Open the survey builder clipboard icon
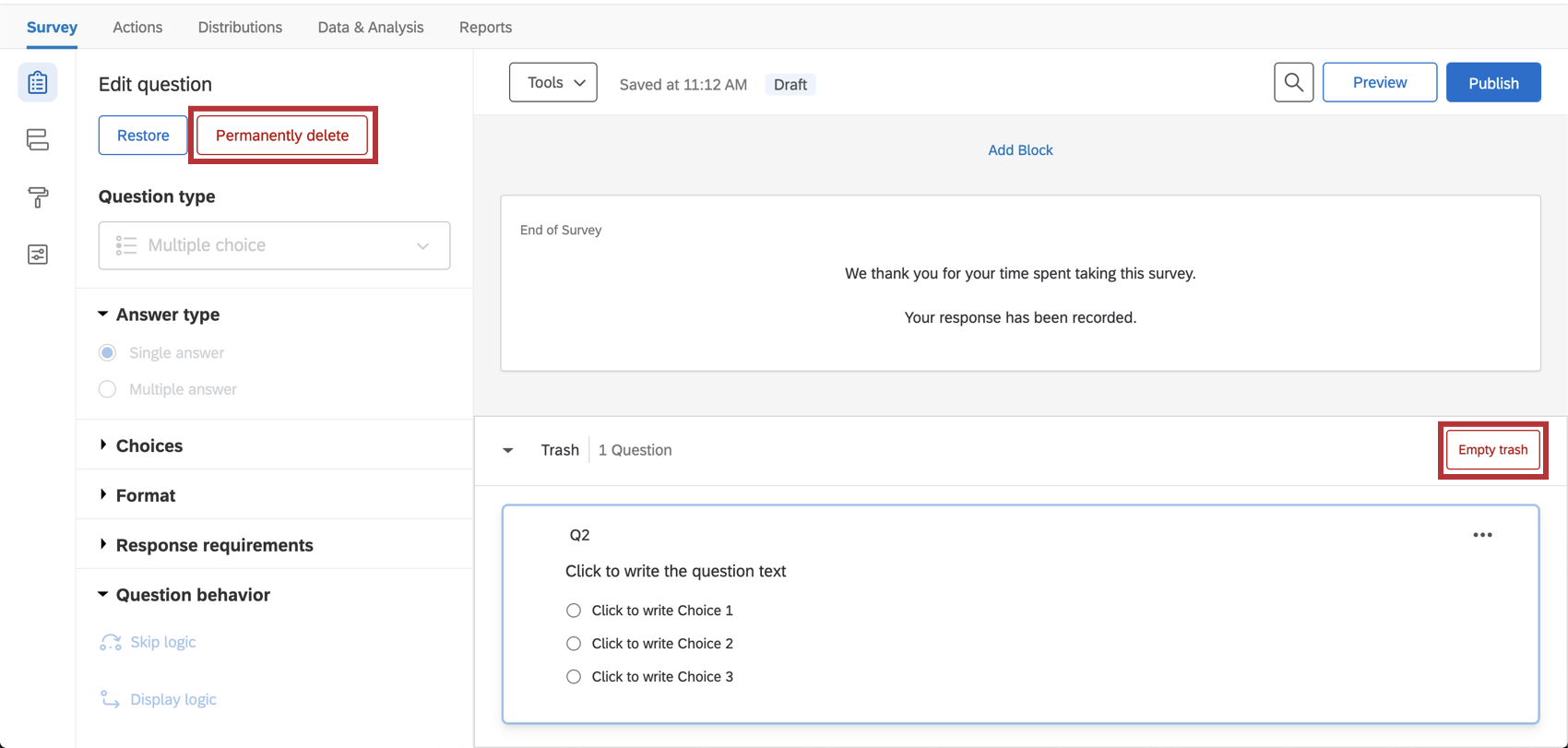 (38, 83)
